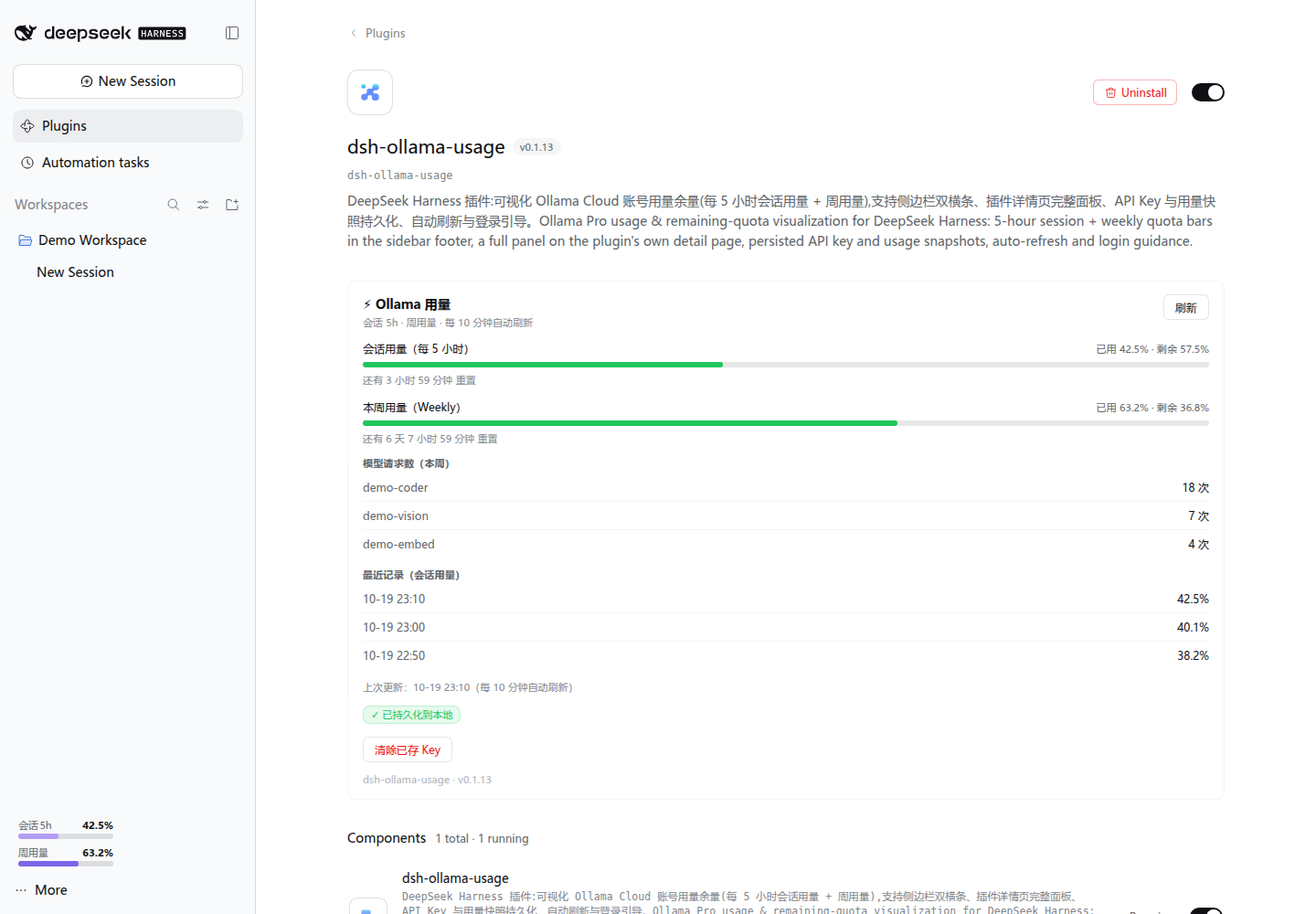Select the demo-embed row
1316x914 pixels.
click(x=786, y=545)
